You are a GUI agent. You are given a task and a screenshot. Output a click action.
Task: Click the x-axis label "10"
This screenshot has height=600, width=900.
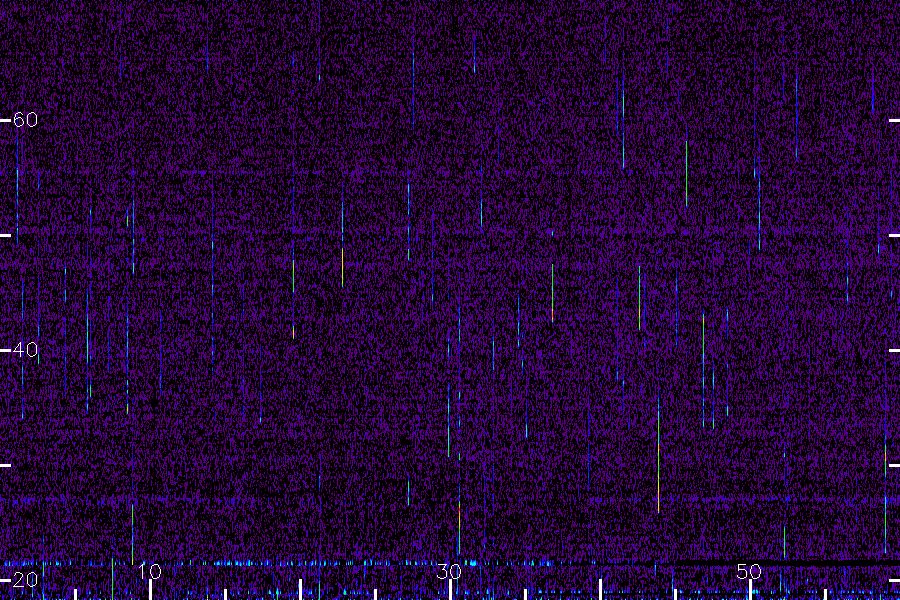click(149, 571)
